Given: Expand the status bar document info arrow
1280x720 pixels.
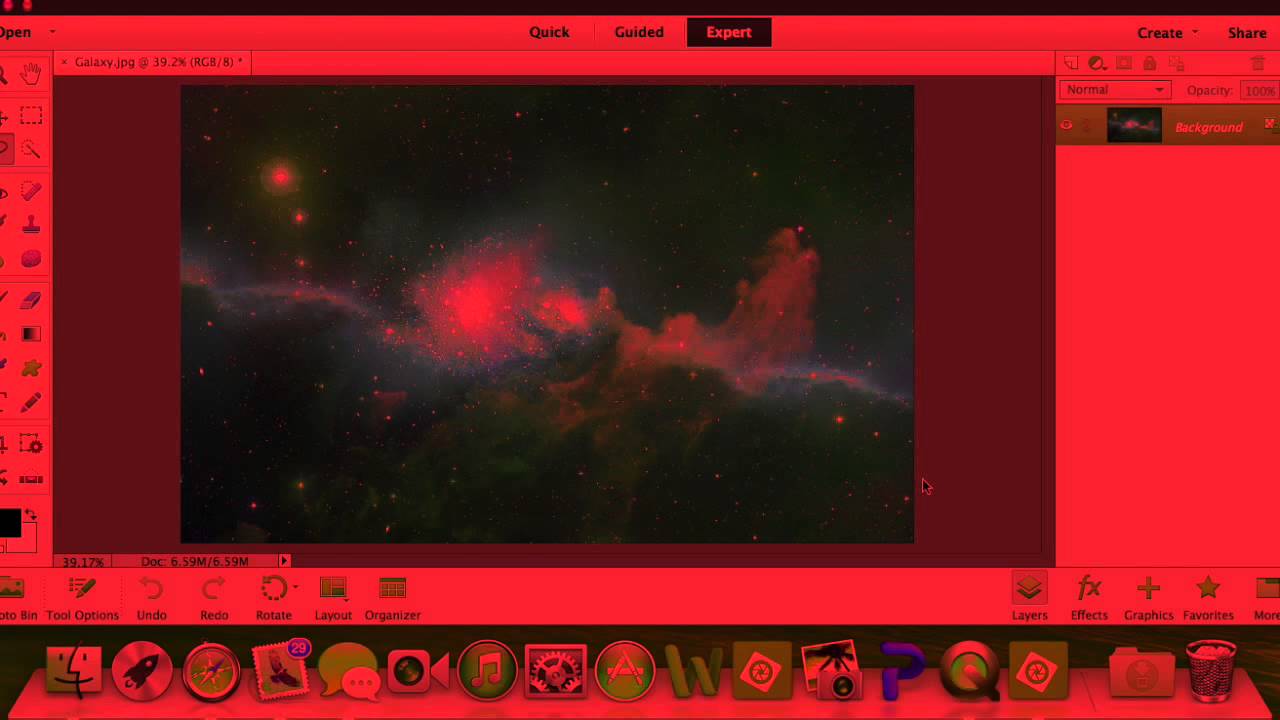Looking at the screenshot, I should coord(284,561).
